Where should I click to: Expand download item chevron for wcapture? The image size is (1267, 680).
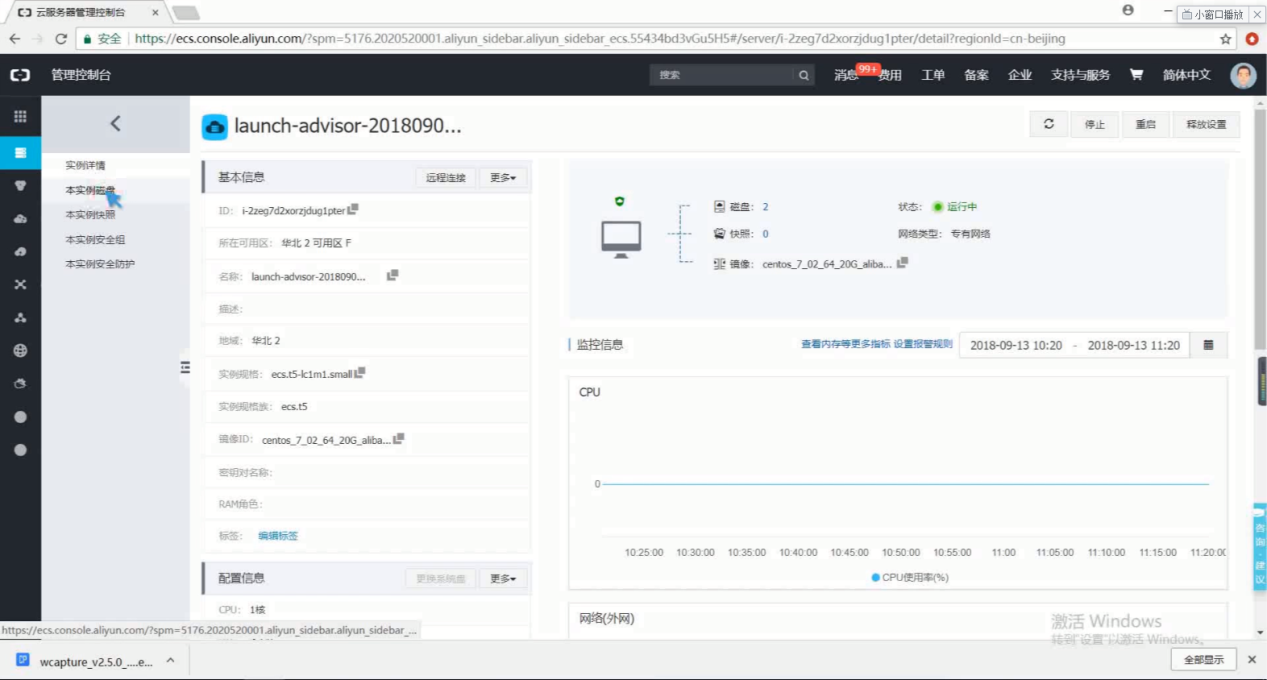(170, 661)
